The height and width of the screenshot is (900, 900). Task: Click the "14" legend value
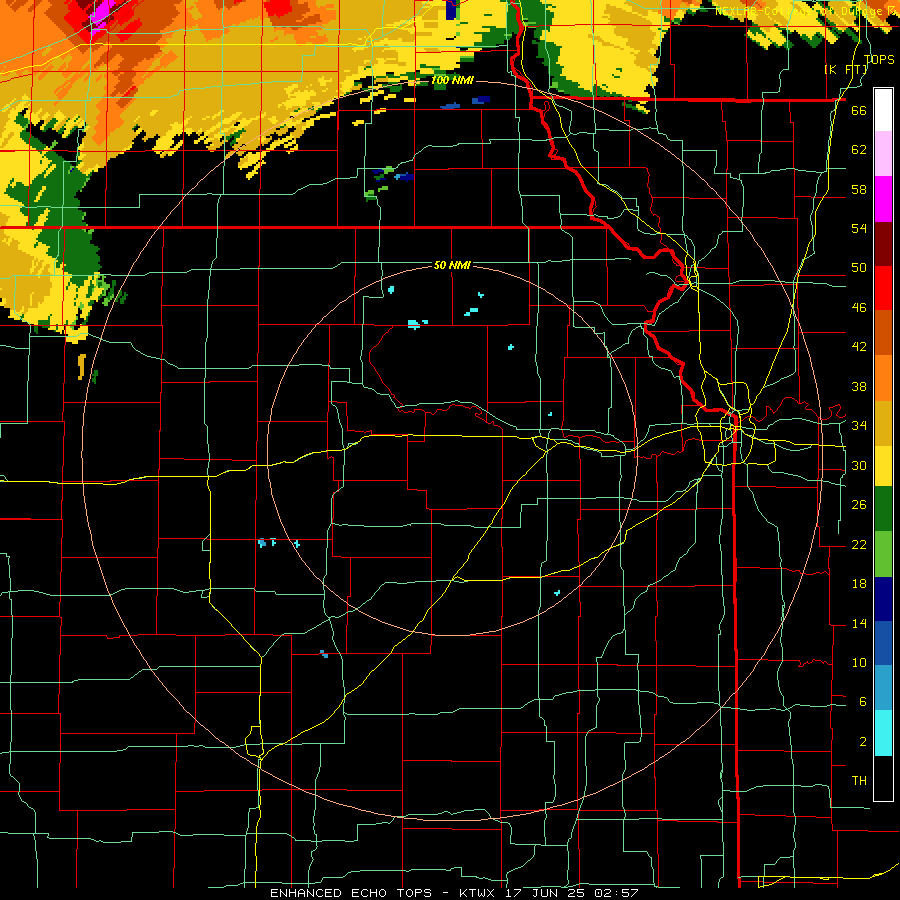[x=859, y=623]
